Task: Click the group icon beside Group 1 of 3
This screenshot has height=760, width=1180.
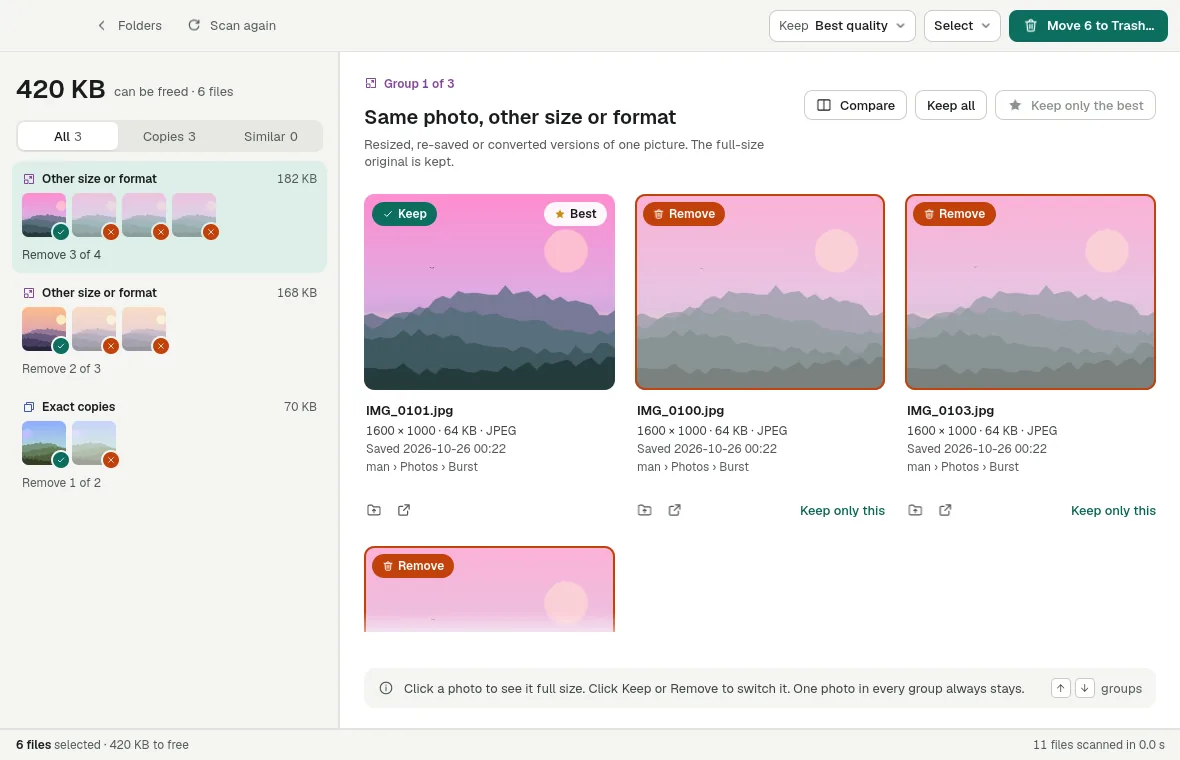Action: pyautogui.click(x=371, y=84)
